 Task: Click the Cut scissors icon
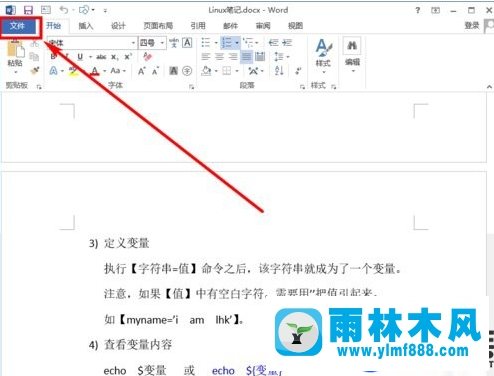(x=34, y=44)
